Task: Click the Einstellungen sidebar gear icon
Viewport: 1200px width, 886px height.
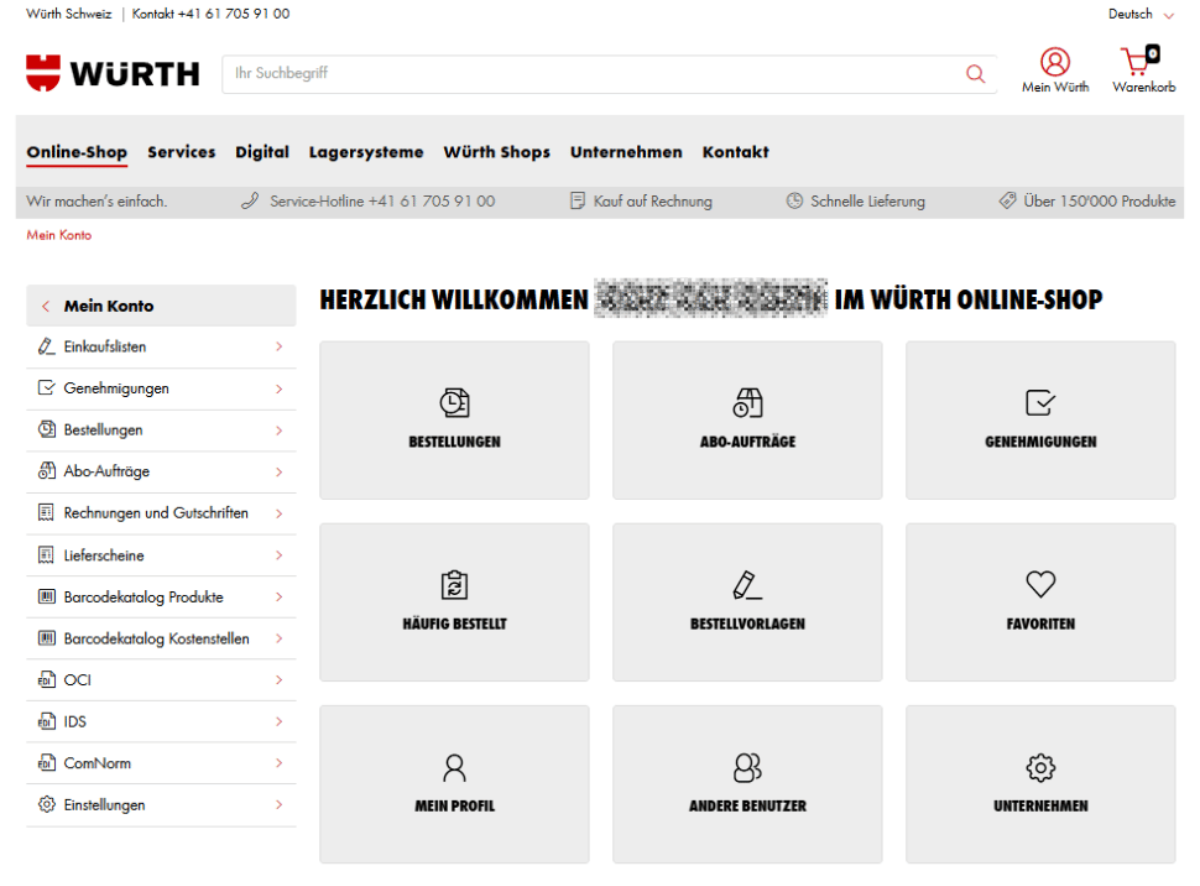Action: 46,804
